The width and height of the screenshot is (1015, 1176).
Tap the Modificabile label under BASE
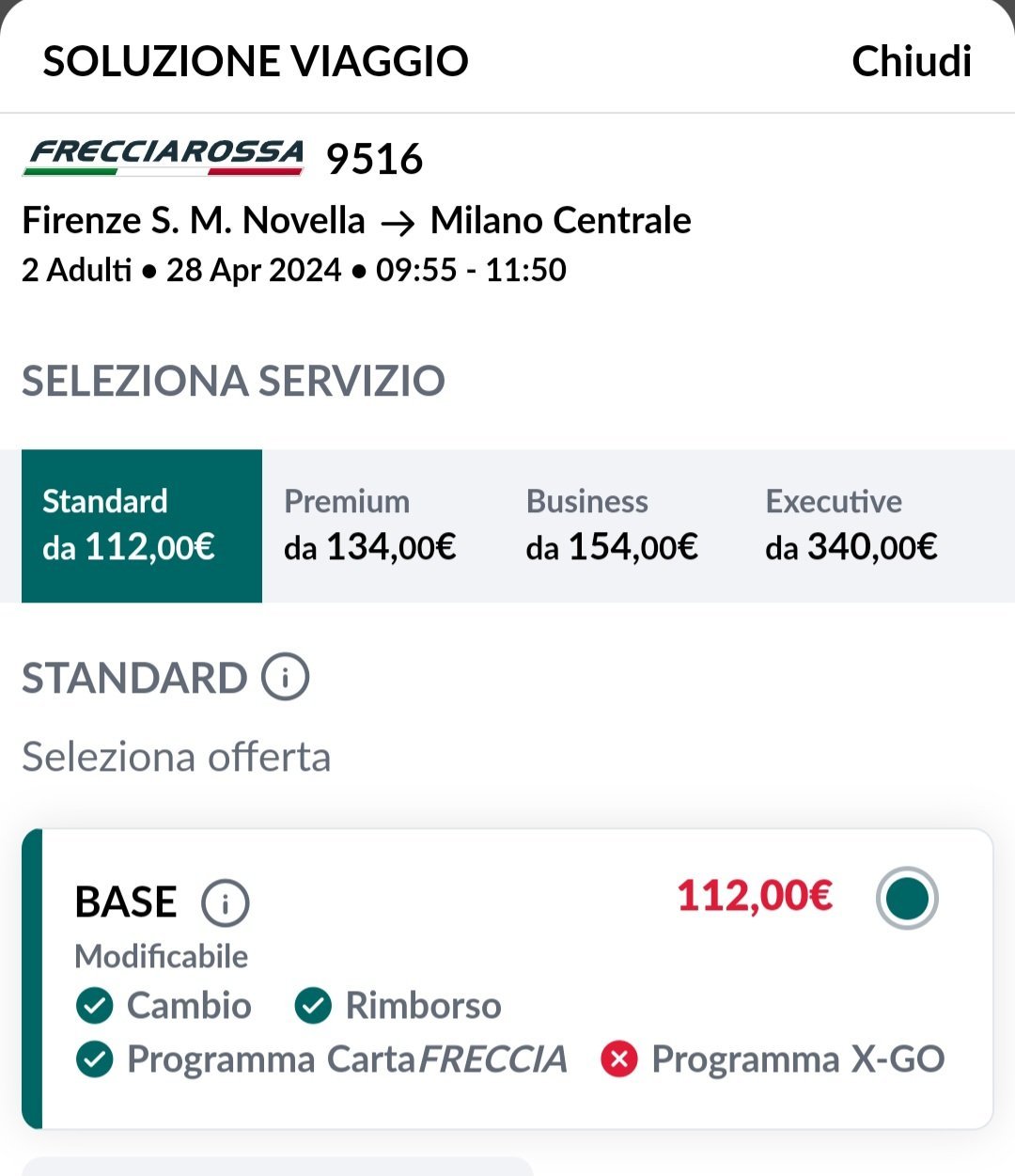162,956
